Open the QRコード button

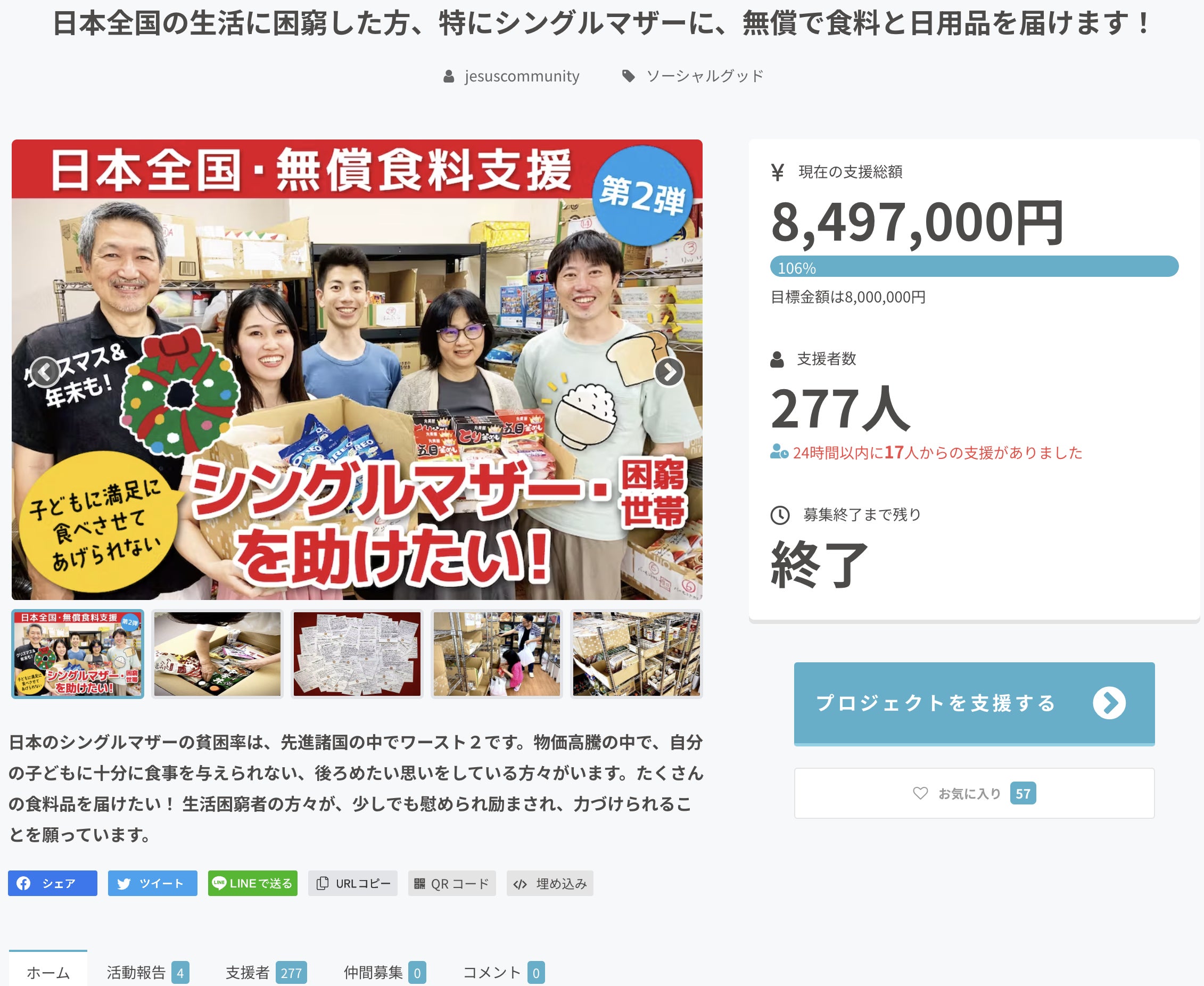pos(452,883)
